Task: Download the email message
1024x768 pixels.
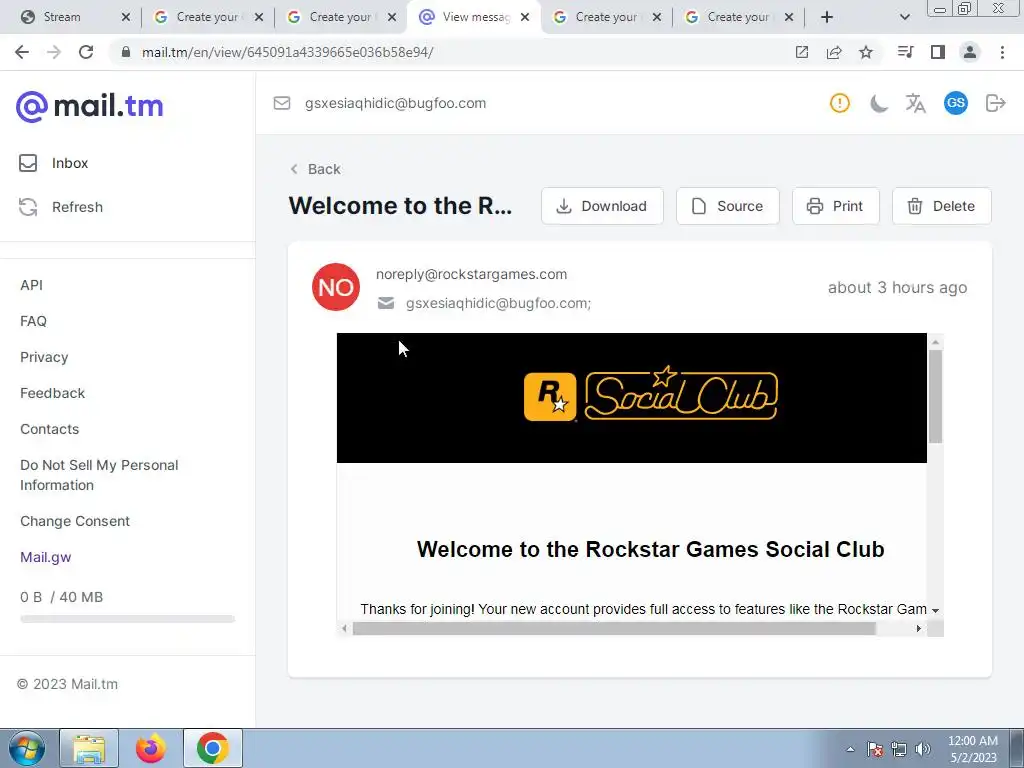Action: click(x=602, y=206)
